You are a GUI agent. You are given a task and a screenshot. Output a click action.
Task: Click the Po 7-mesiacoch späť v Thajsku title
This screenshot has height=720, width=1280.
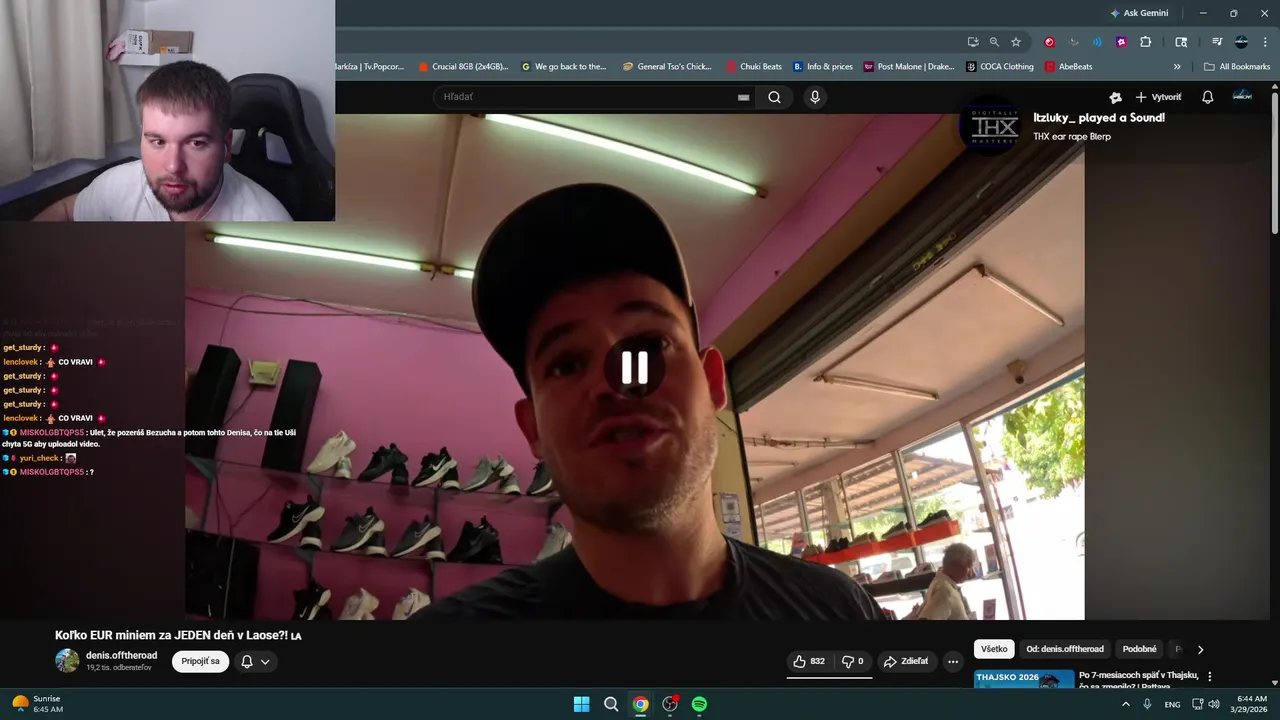click(1138, 680)
